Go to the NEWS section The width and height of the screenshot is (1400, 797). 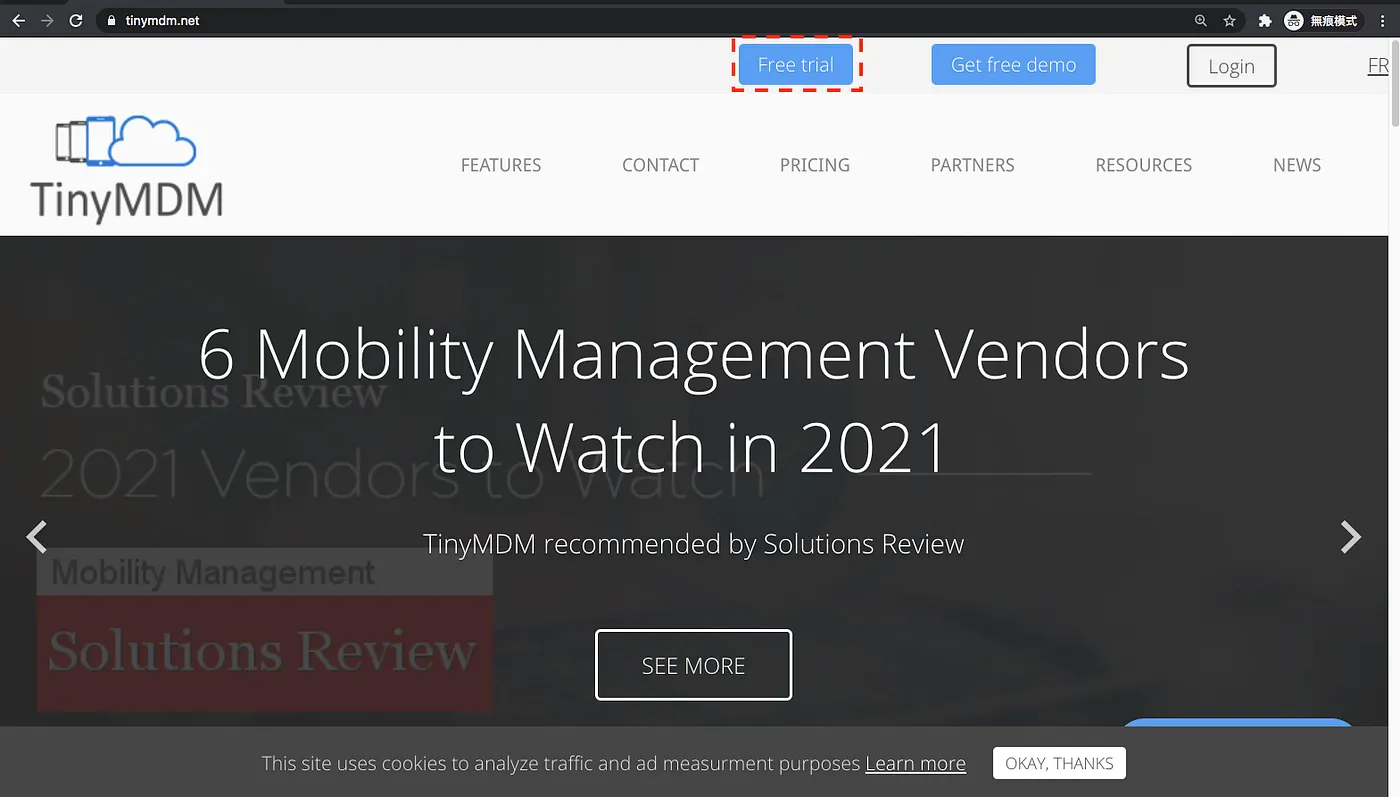pyautogui.click(x=1297, y=165)
